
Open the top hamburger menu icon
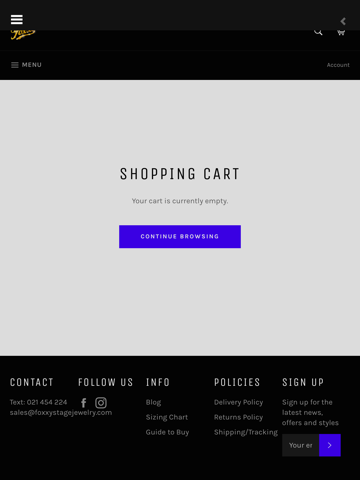pos(17,19)
